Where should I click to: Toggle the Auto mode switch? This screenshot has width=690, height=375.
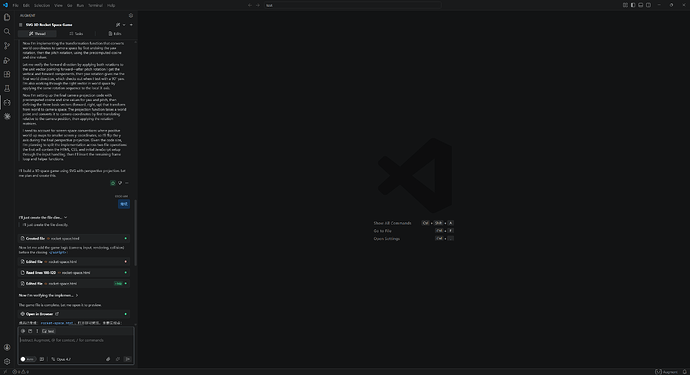click(27, 359)
